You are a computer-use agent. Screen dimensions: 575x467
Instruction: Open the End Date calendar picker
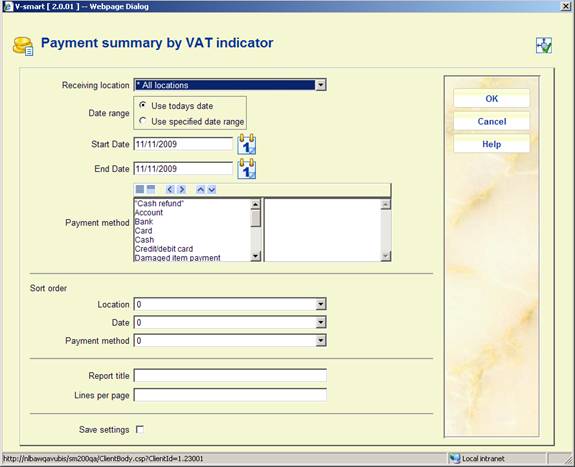point(246,169)
